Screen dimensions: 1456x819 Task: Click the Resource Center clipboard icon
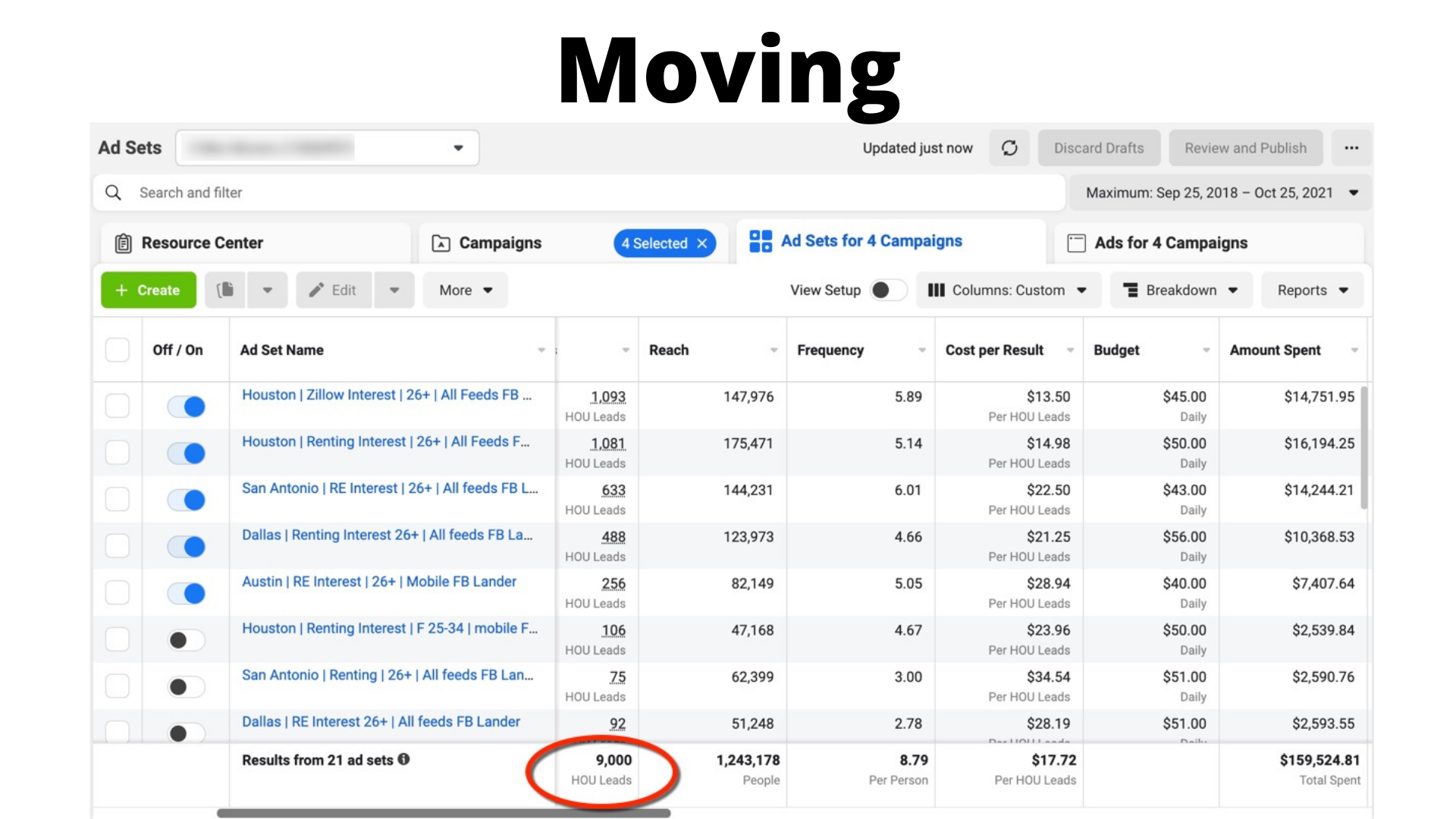[x=123, y=243]
